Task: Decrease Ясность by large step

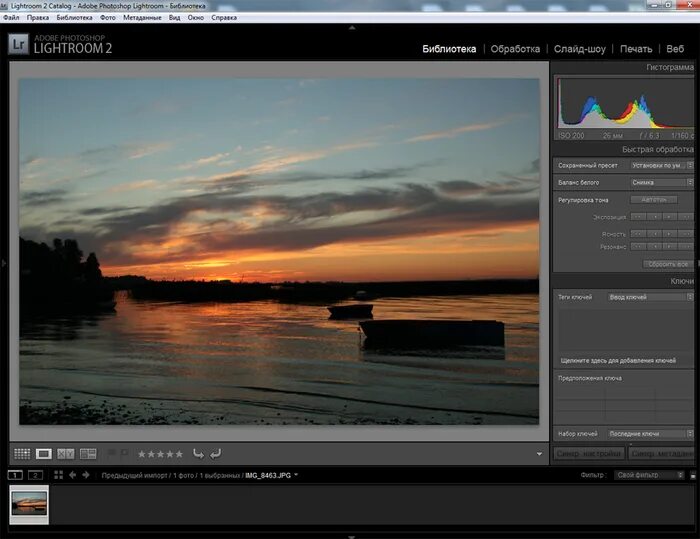Action: [x=638, y=234]
